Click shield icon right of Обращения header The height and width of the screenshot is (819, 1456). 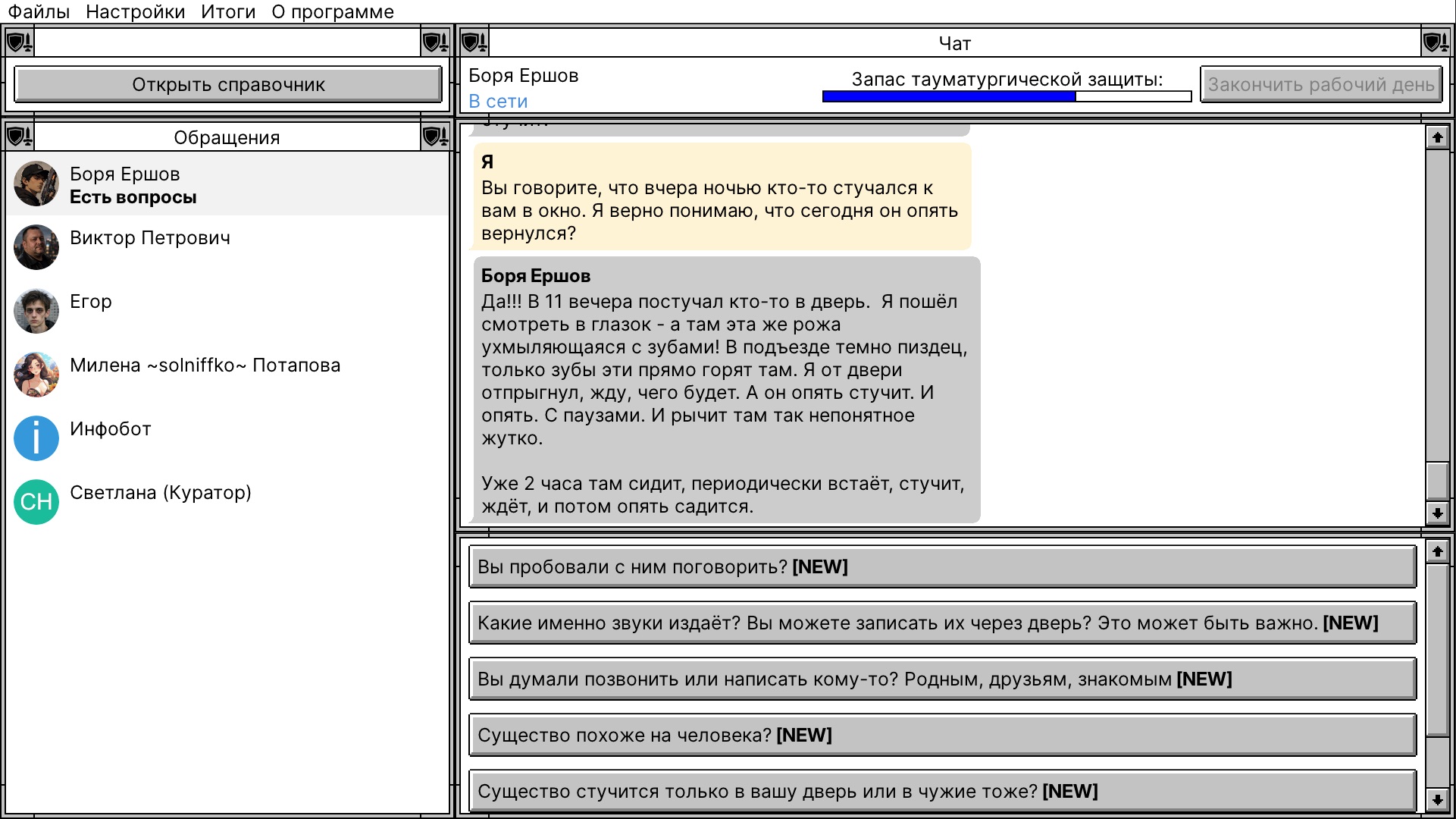[435, 137]
